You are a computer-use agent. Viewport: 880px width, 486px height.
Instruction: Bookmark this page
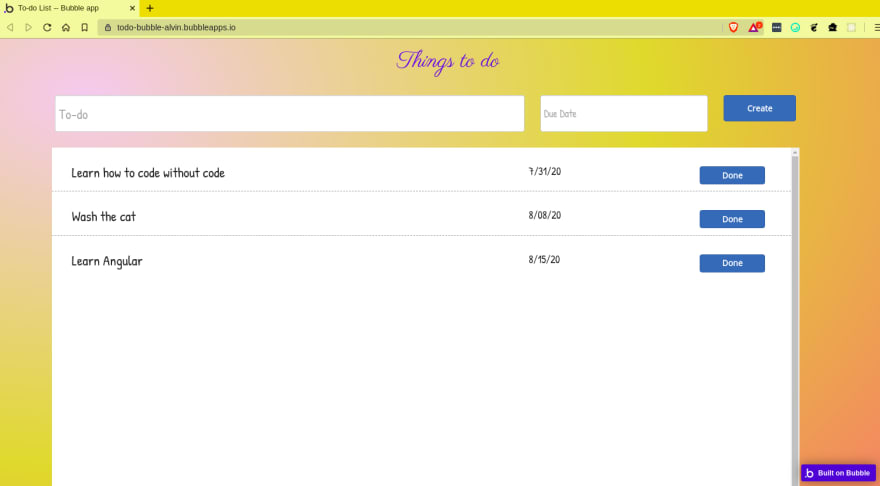tap(84, 27)
